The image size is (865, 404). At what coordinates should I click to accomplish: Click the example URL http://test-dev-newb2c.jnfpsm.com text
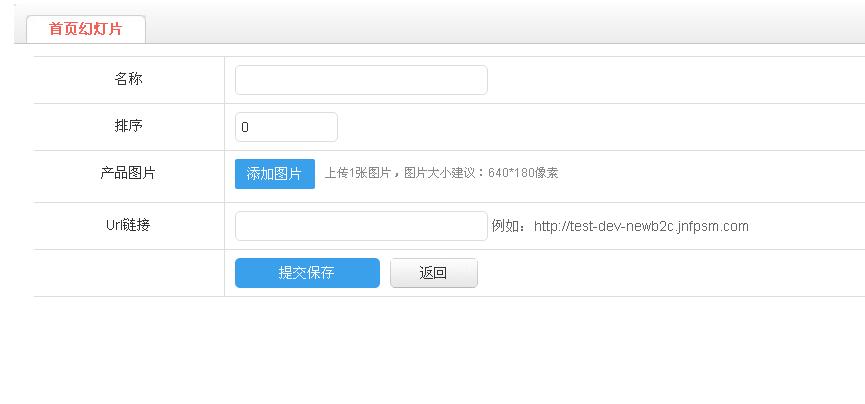click(641, 226)
